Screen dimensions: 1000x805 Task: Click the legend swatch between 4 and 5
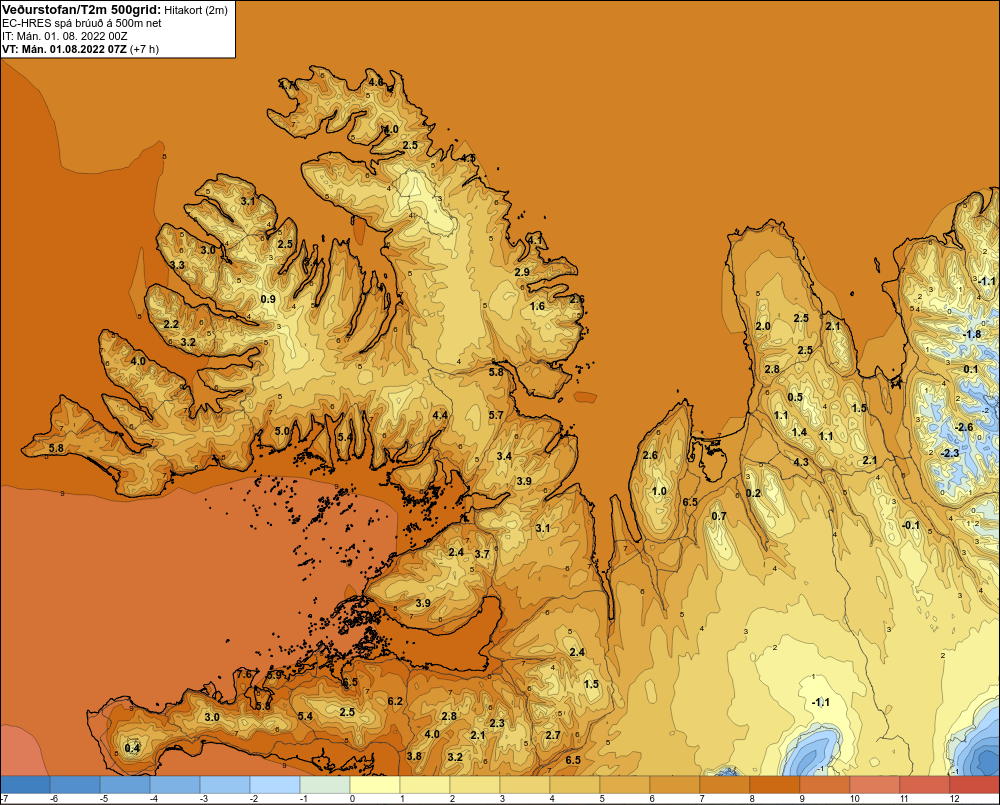coord(575,784)
